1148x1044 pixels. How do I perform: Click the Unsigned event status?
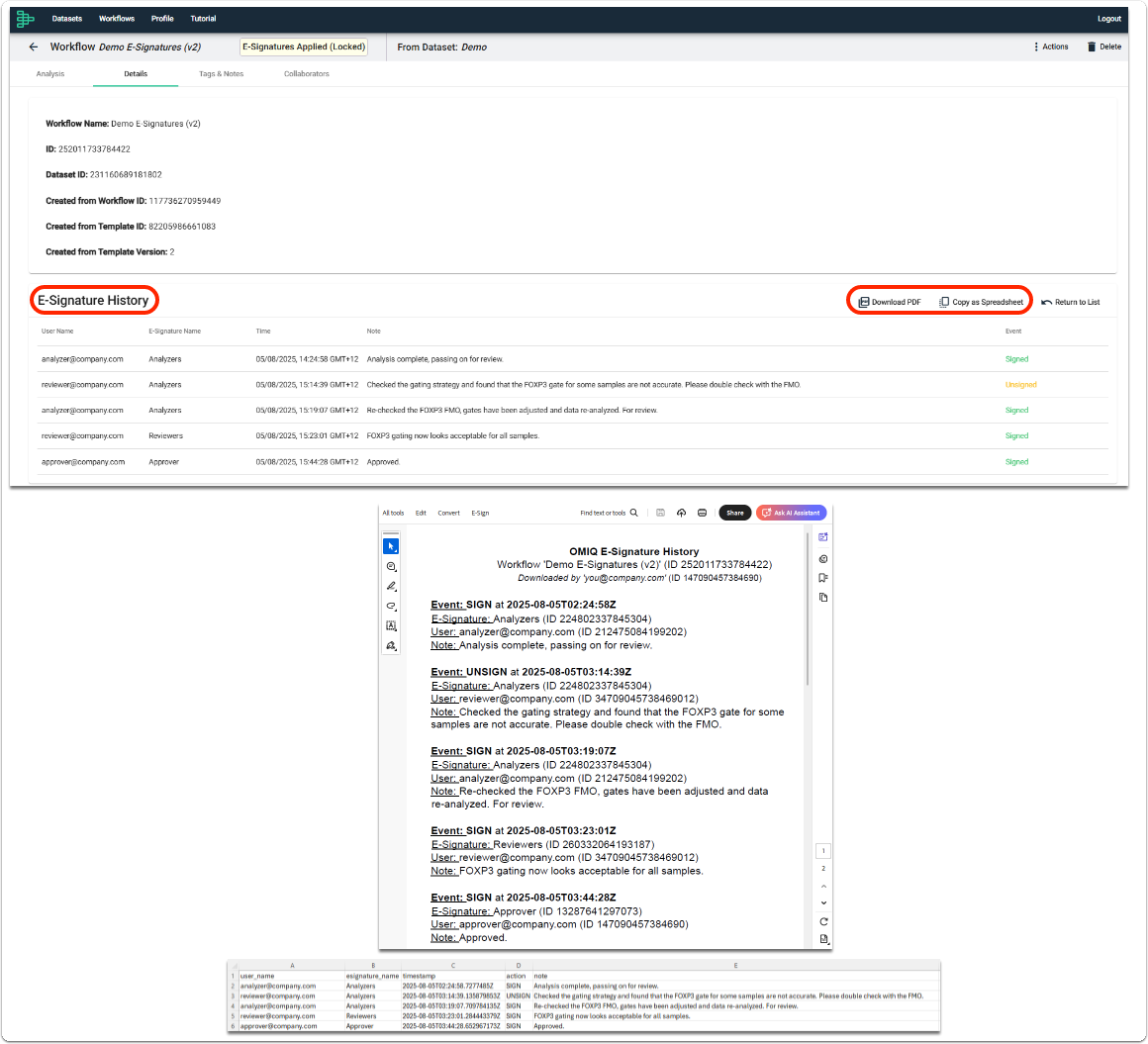click(1020, 385)
